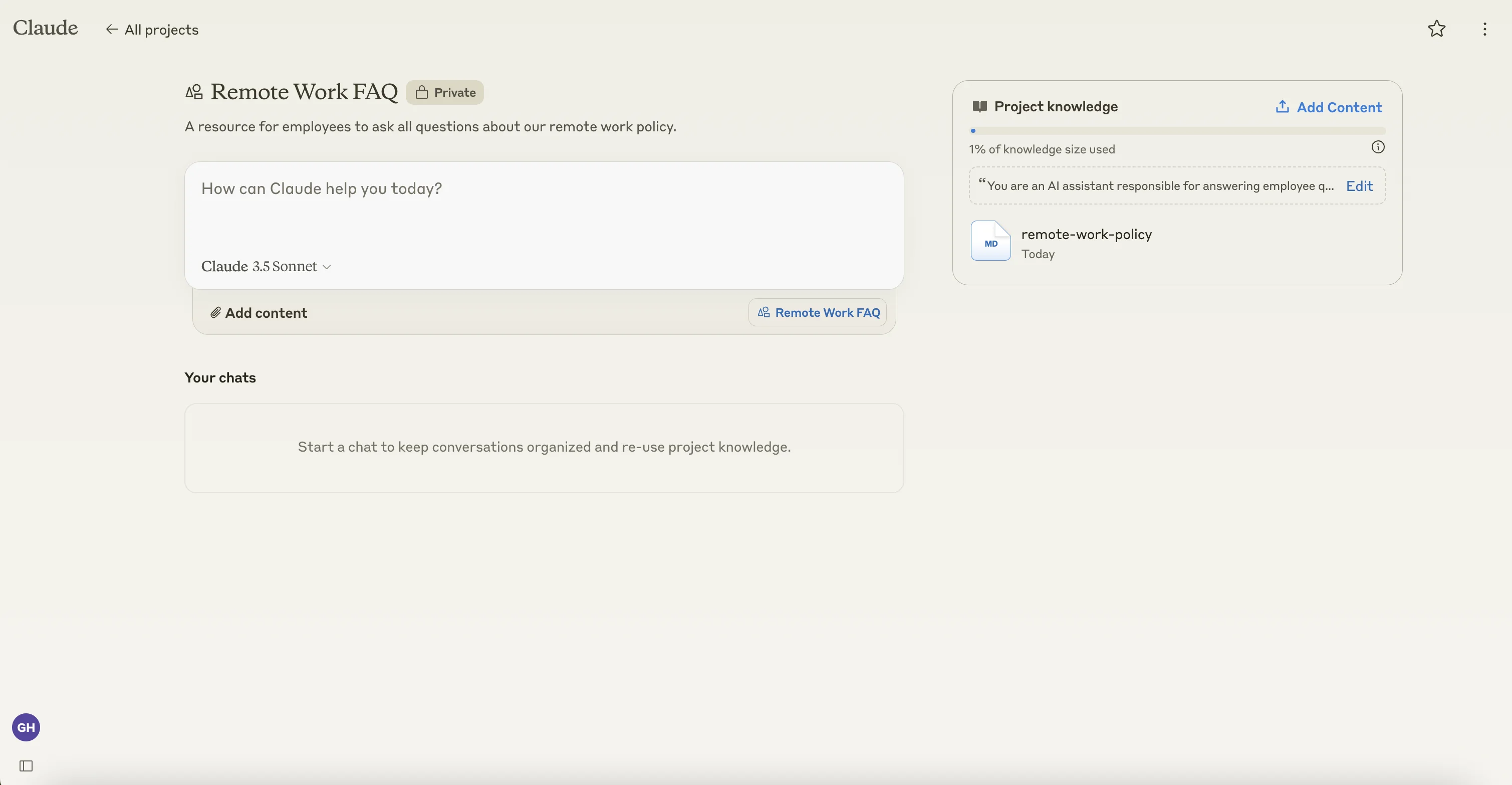Image resolution: width=1512 pixels, height=785 pixels.
Task: Edit the project custom instructions
Action: point(1359,186)
